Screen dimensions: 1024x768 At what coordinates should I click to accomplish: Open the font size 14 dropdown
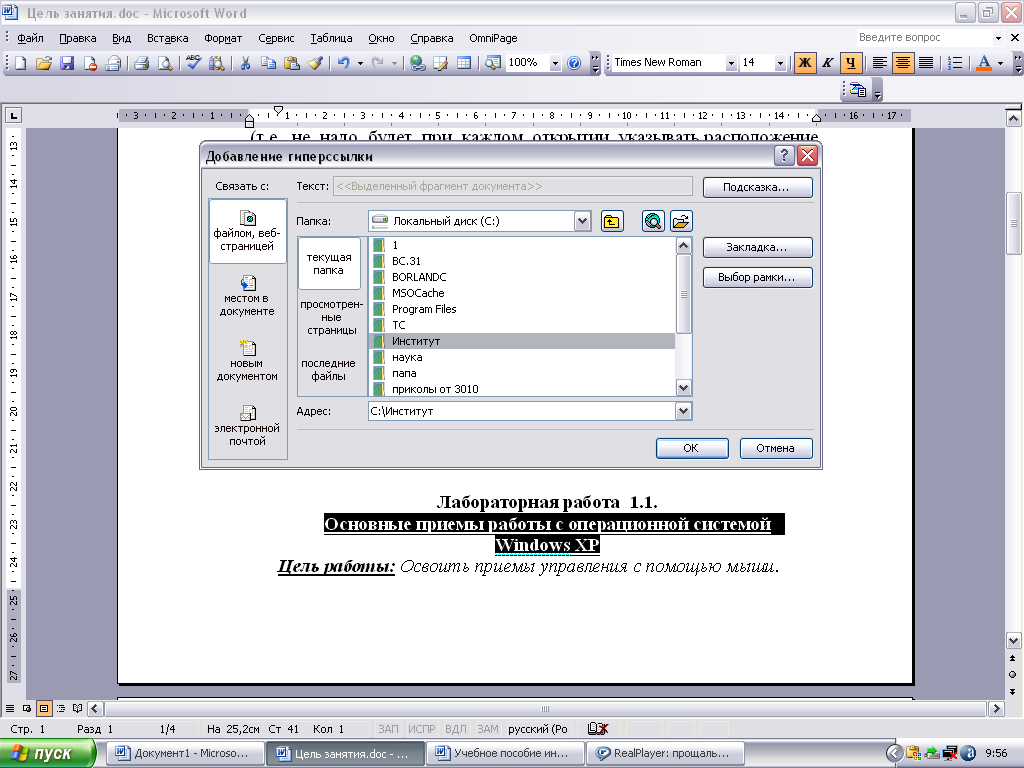(780, 63)
